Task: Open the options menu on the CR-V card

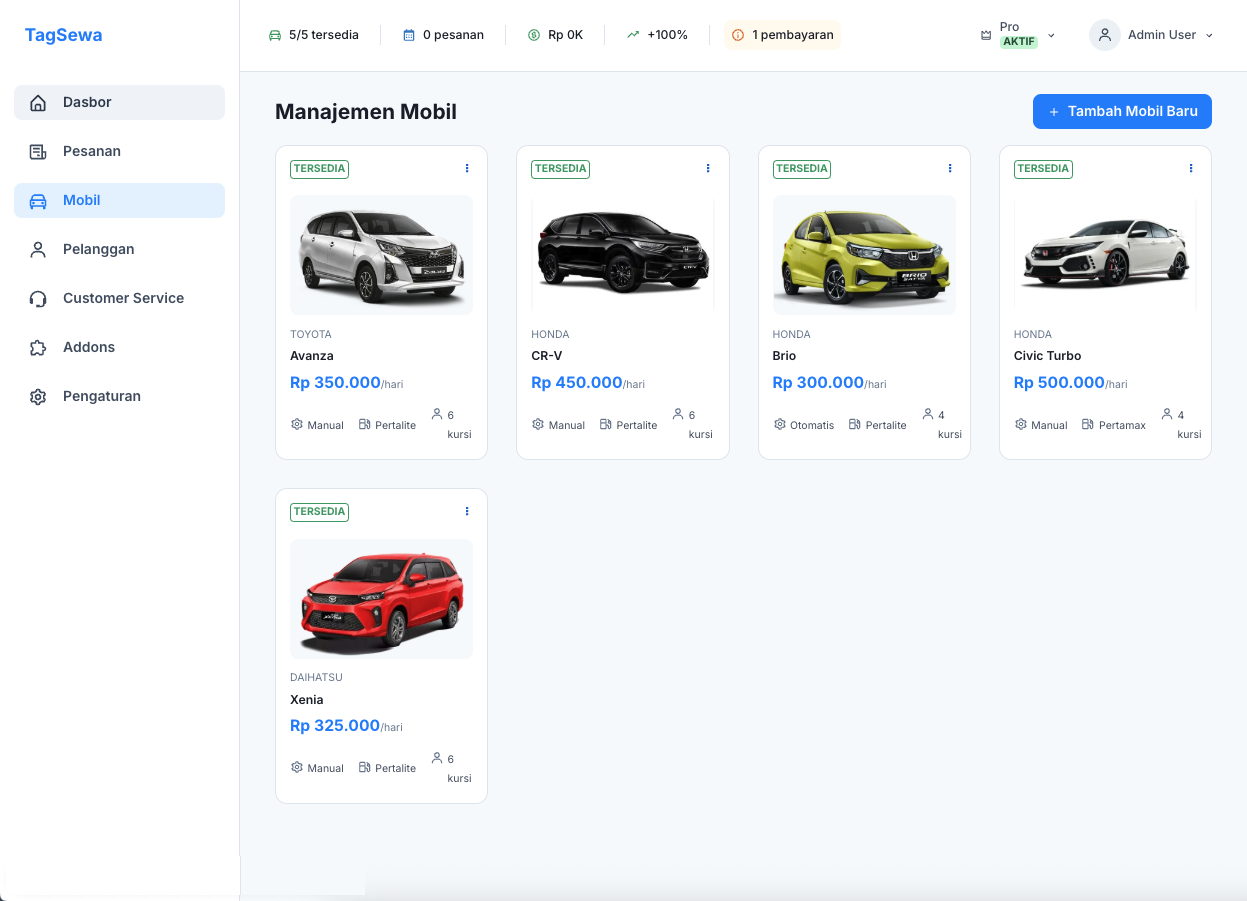Action: tap(708, 168)
